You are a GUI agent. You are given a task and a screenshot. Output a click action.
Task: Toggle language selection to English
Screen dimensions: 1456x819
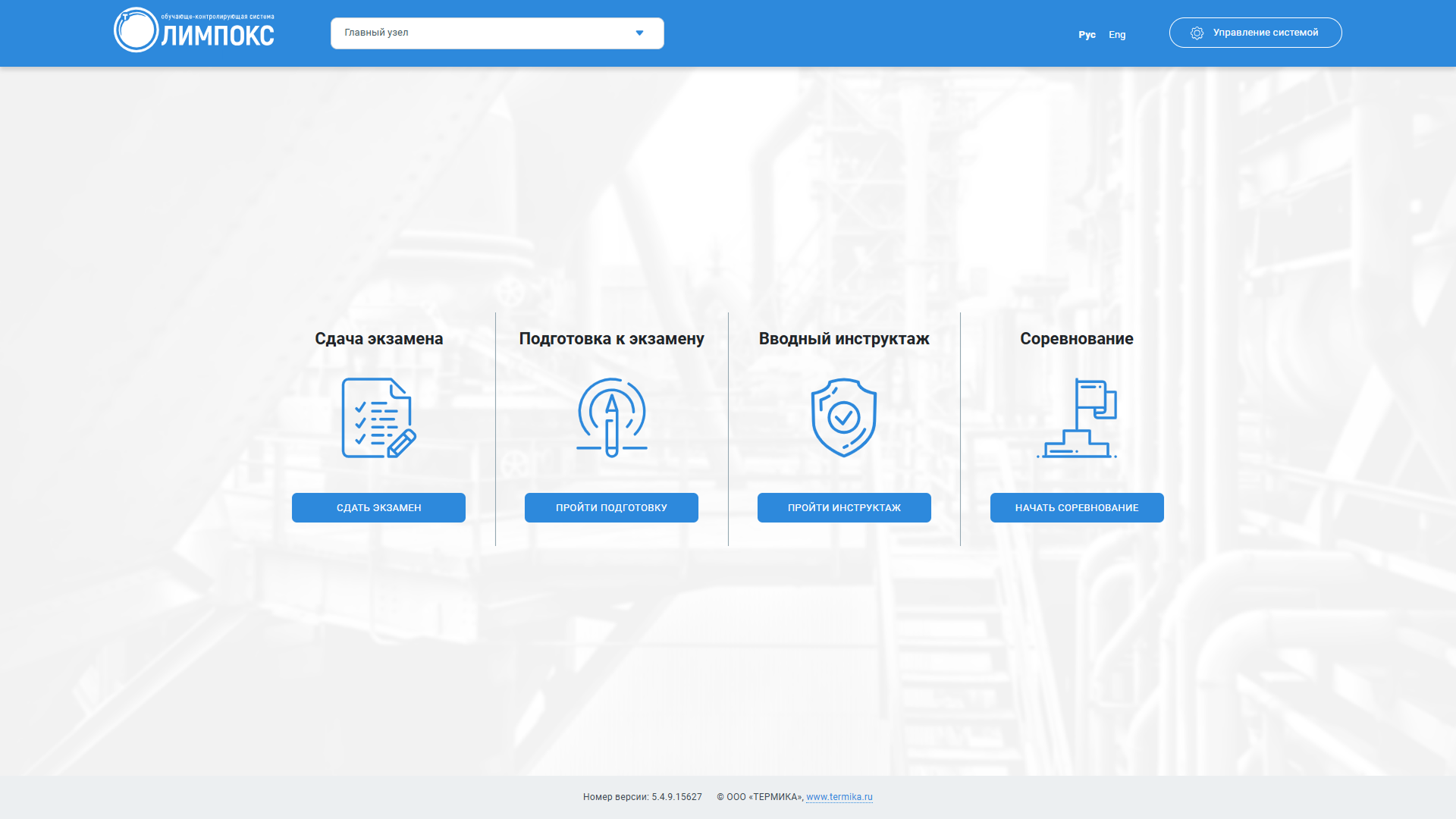1117,34
